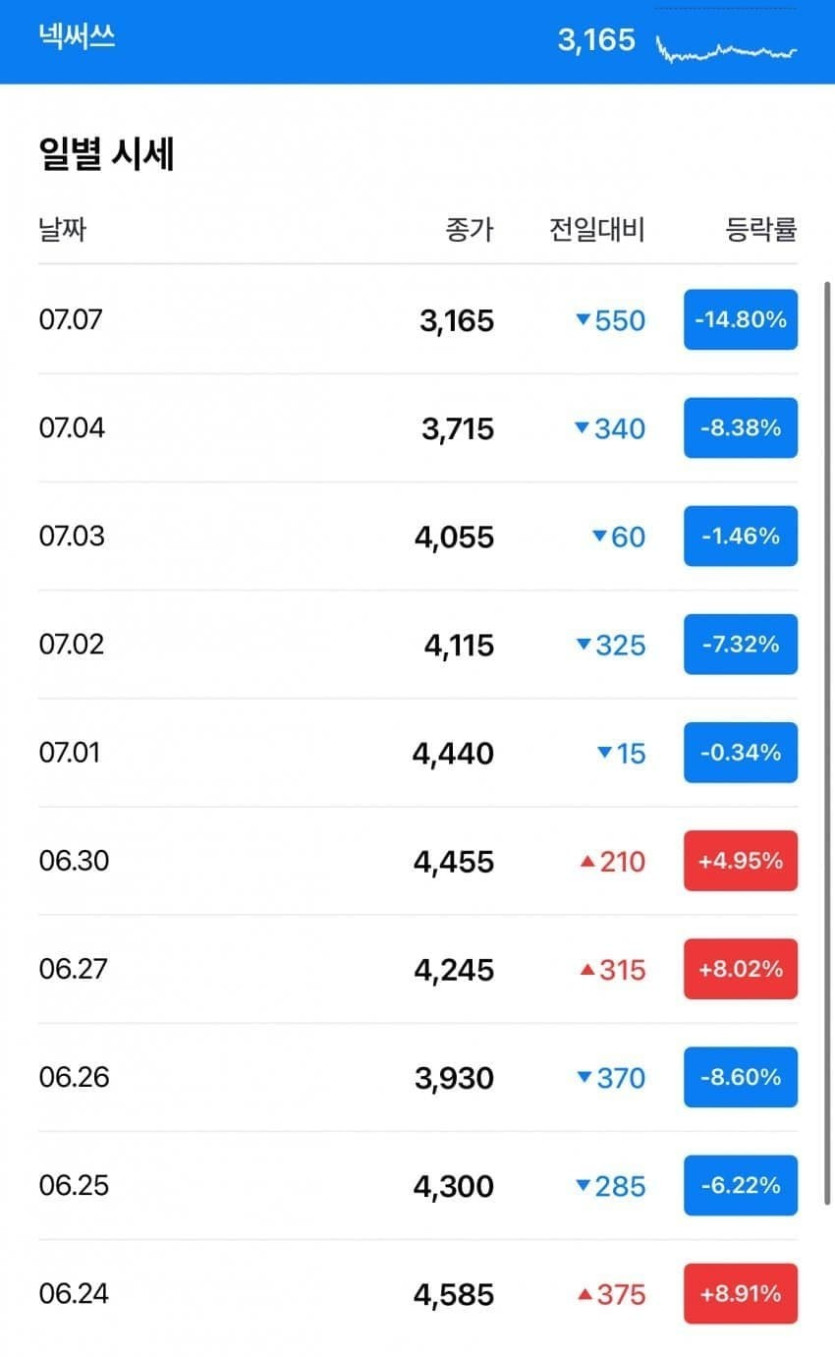The height and width of the screenshot is (1357, 835).
Task: Select the +4.95% red badge for 06.30
Action: pyautogui.click(x=740, y=860)
